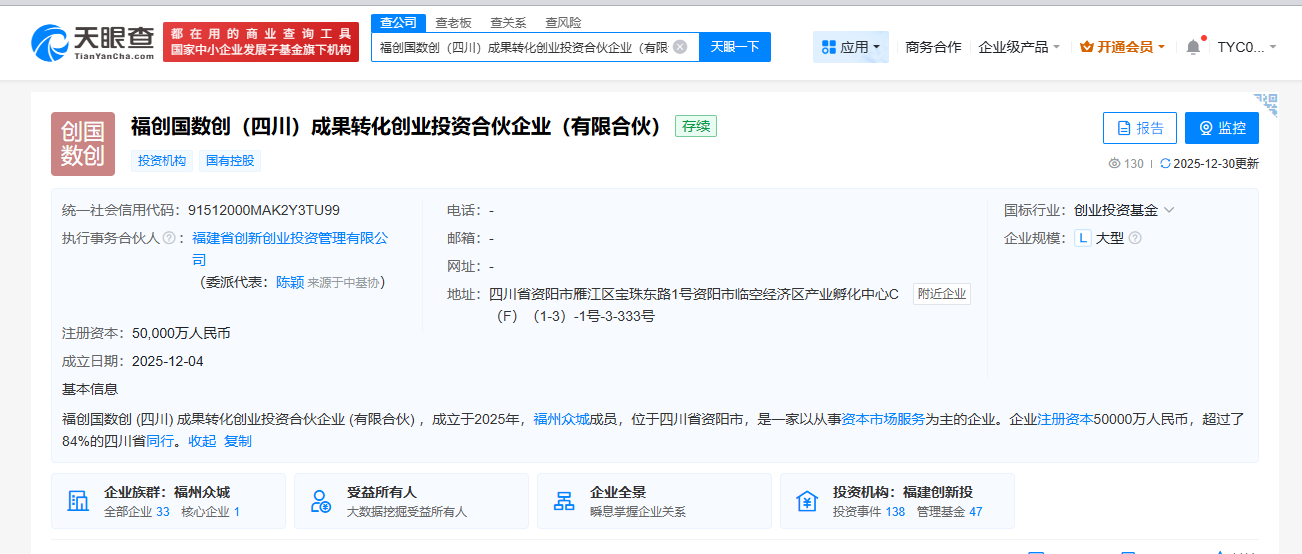1302x554 pixels.
Task: Click the help icon beside 大型
Action: click(x=1135, y=238)
